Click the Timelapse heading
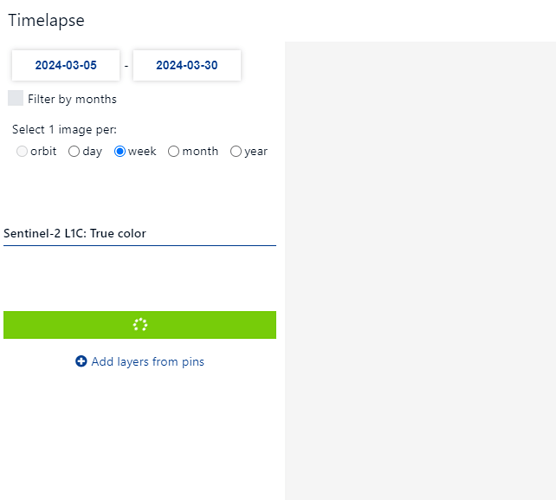Image resolution: width=556 pixels, height=500 pixels. [46, 21]
